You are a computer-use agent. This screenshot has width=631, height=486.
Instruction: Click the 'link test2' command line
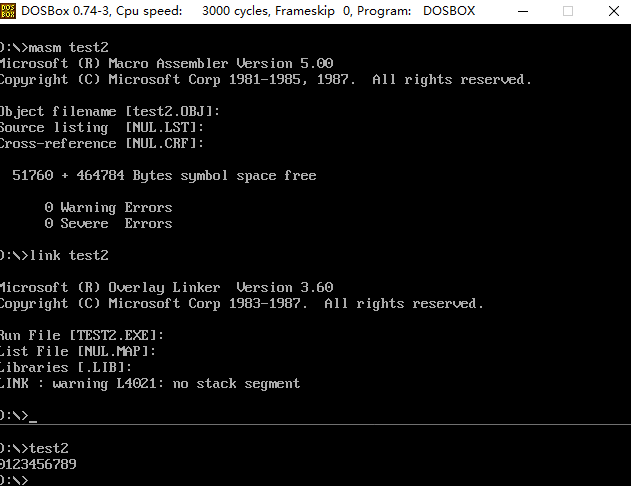coord(54,255)
